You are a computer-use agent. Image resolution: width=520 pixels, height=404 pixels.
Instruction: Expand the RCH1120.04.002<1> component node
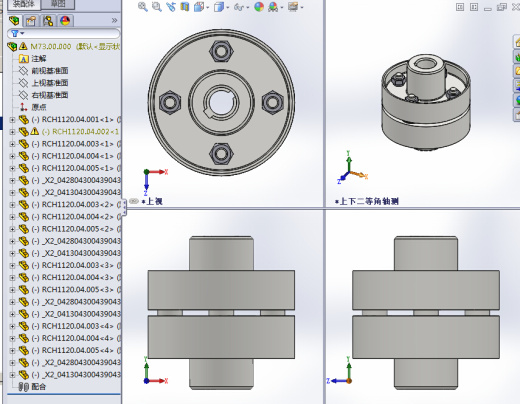point(12,132)
